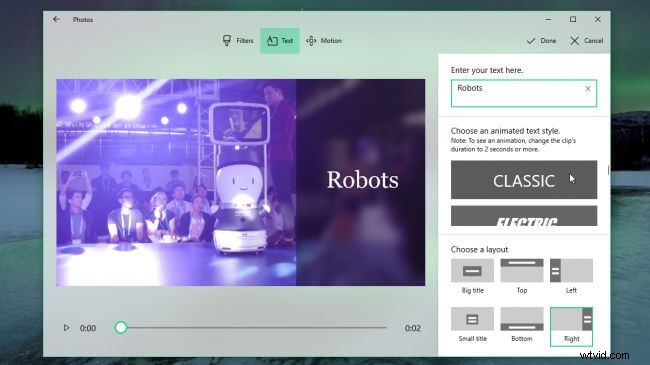Go back using the arrow icon
The width and height of the screenshot is (650, 365).
pyautogui.click(x=56, y=19)
